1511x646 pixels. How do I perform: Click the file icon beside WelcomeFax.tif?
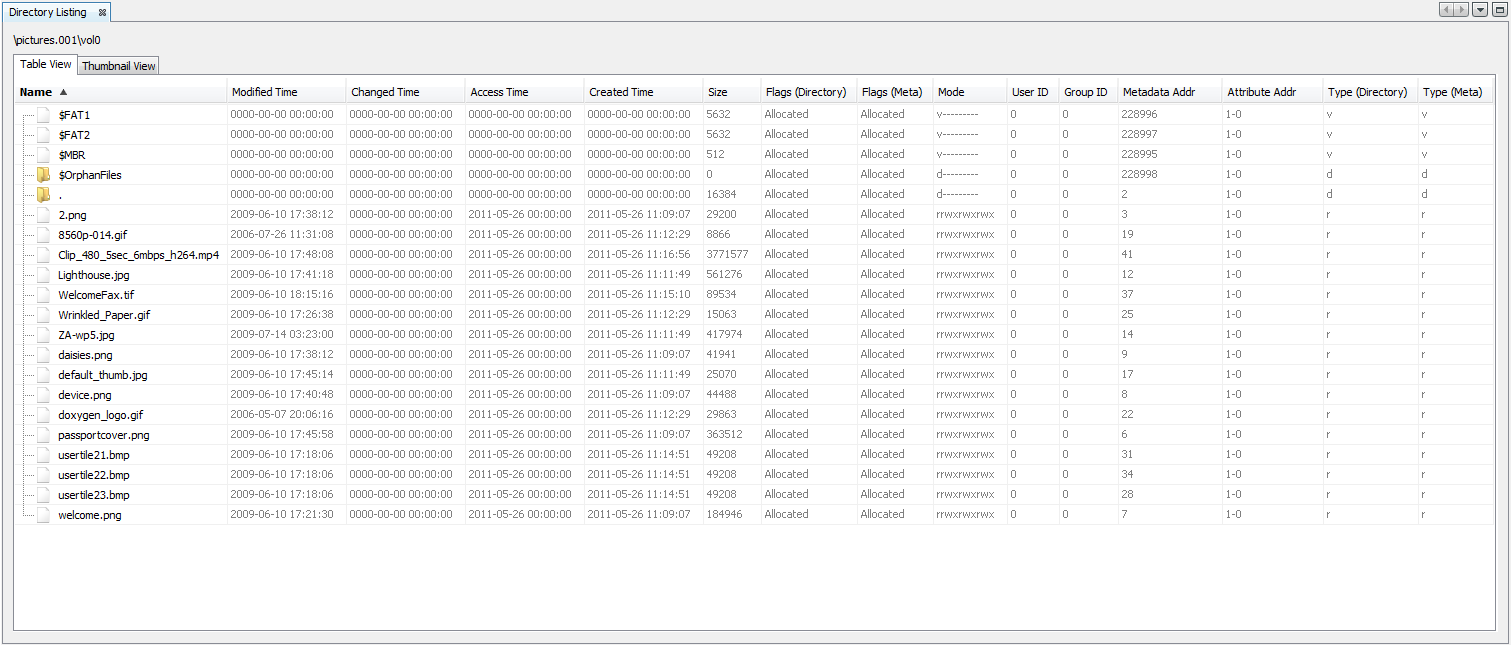pyautogui.click(x=42, y=294)
